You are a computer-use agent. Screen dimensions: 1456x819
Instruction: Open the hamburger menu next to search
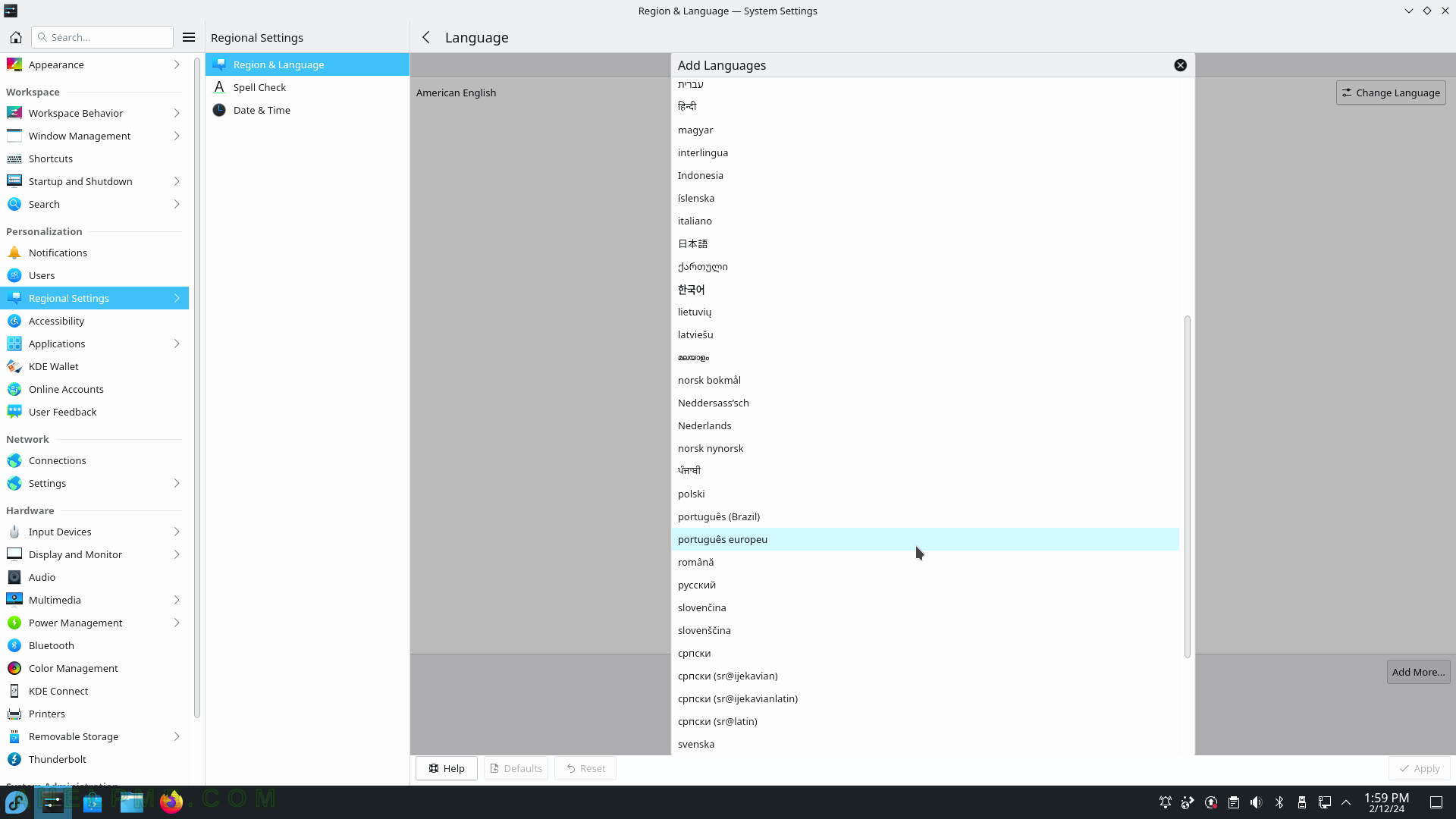(189, 37)
